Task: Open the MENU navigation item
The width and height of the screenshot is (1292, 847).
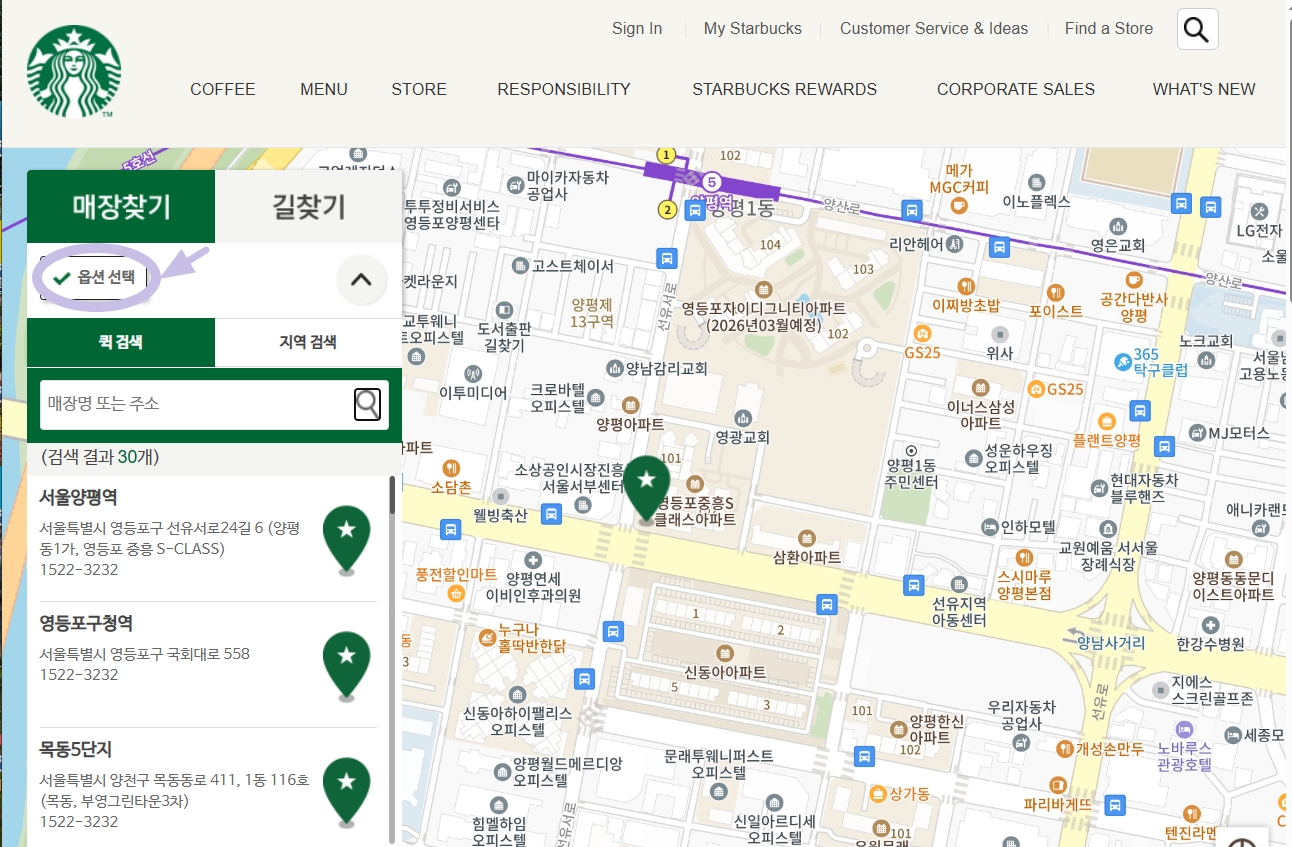Action: tap(324, 89)
